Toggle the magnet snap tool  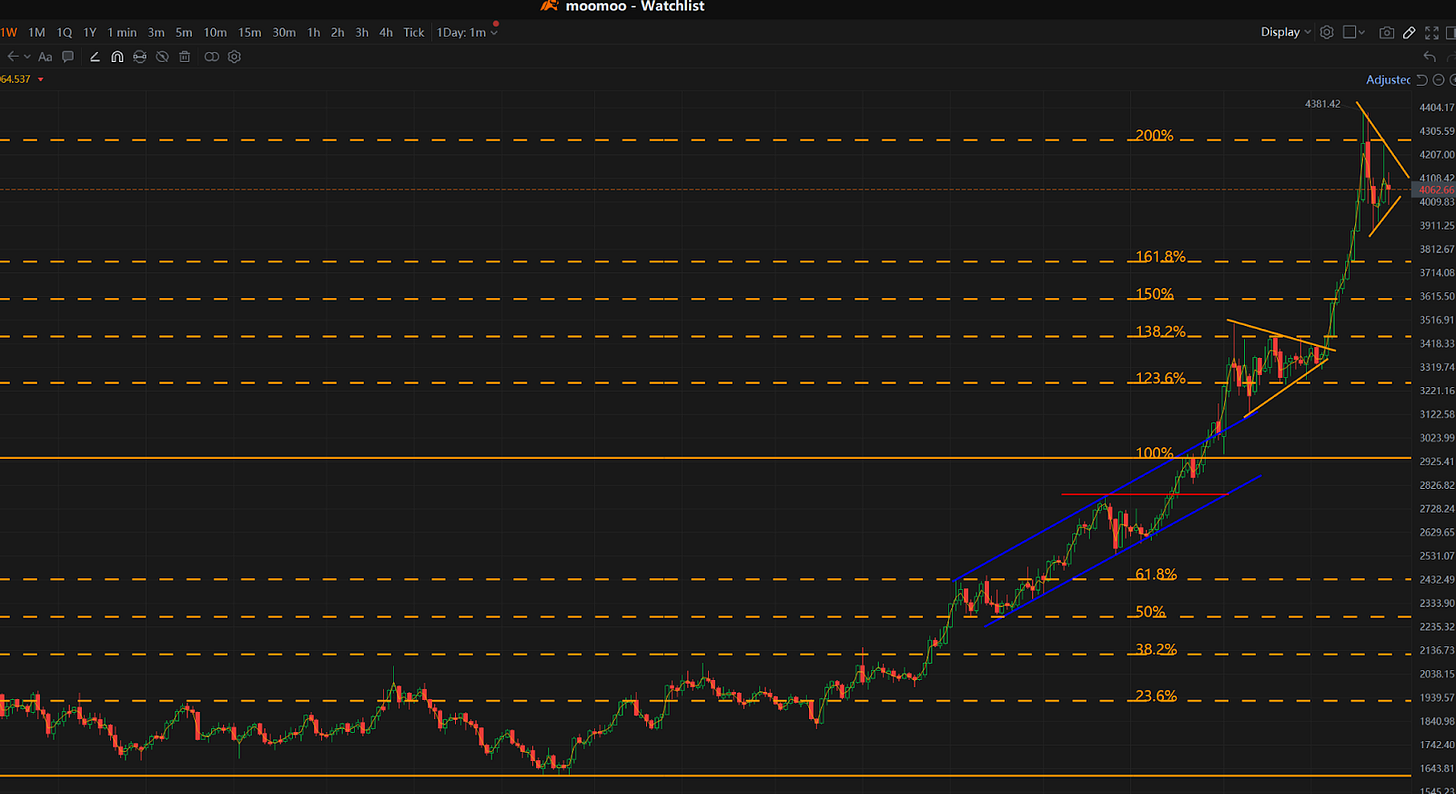point(117,57)
